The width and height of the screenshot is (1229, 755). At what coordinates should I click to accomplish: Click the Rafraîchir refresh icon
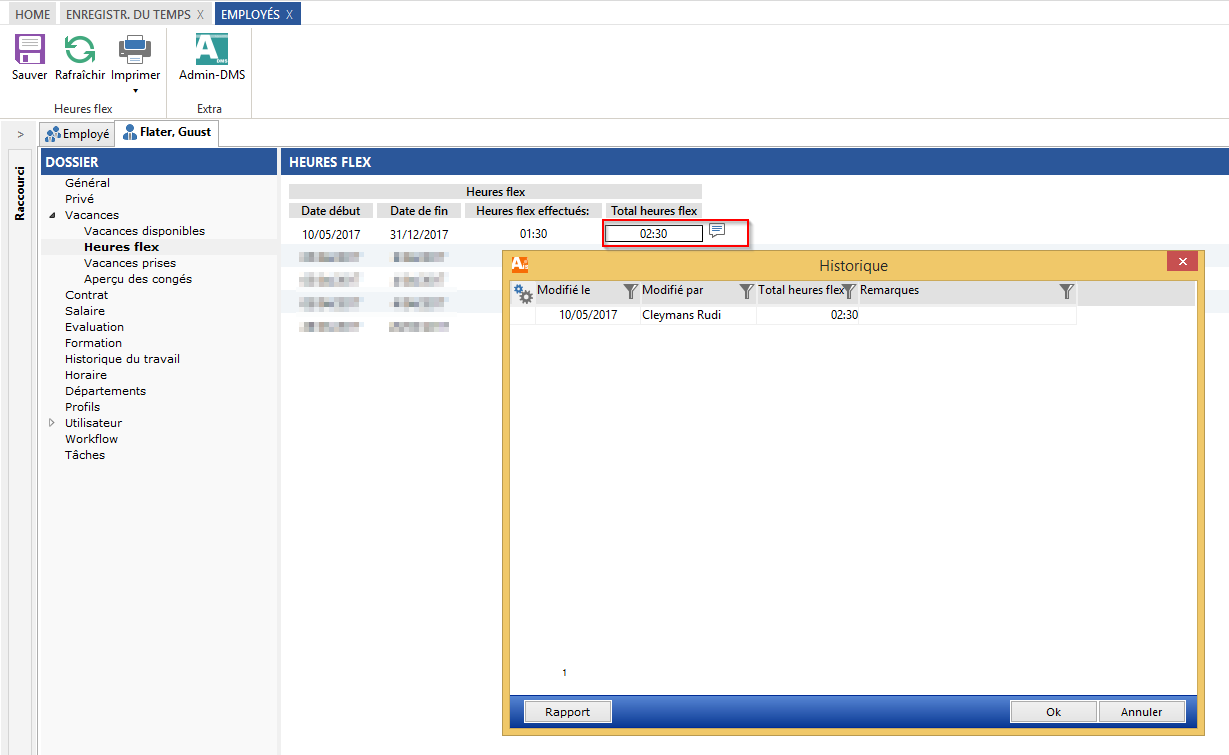(80, 49)
